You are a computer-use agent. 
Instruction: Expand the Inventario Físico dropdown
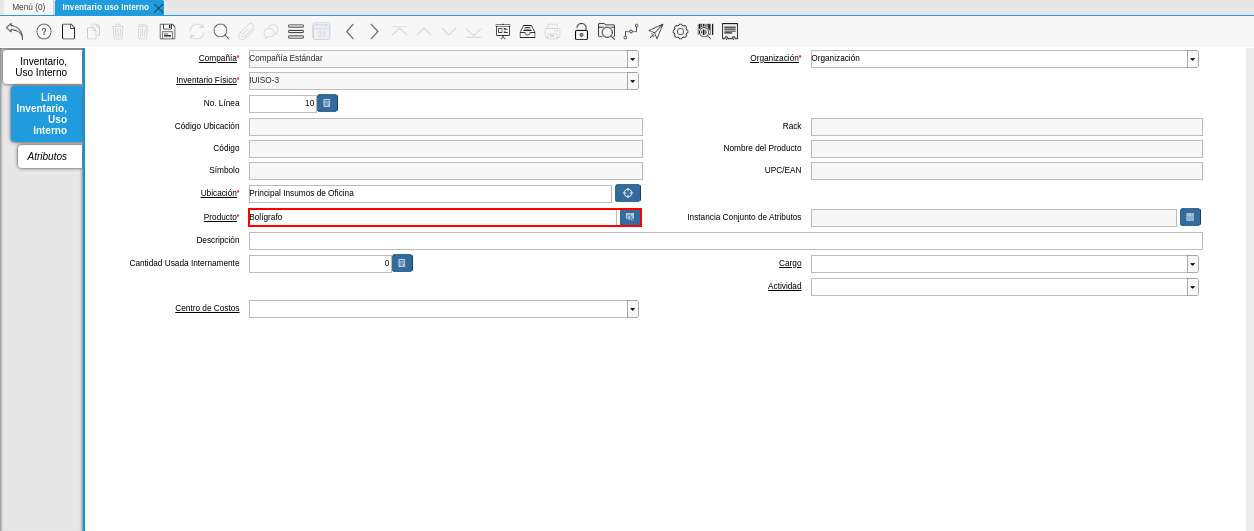click(633, 81)
